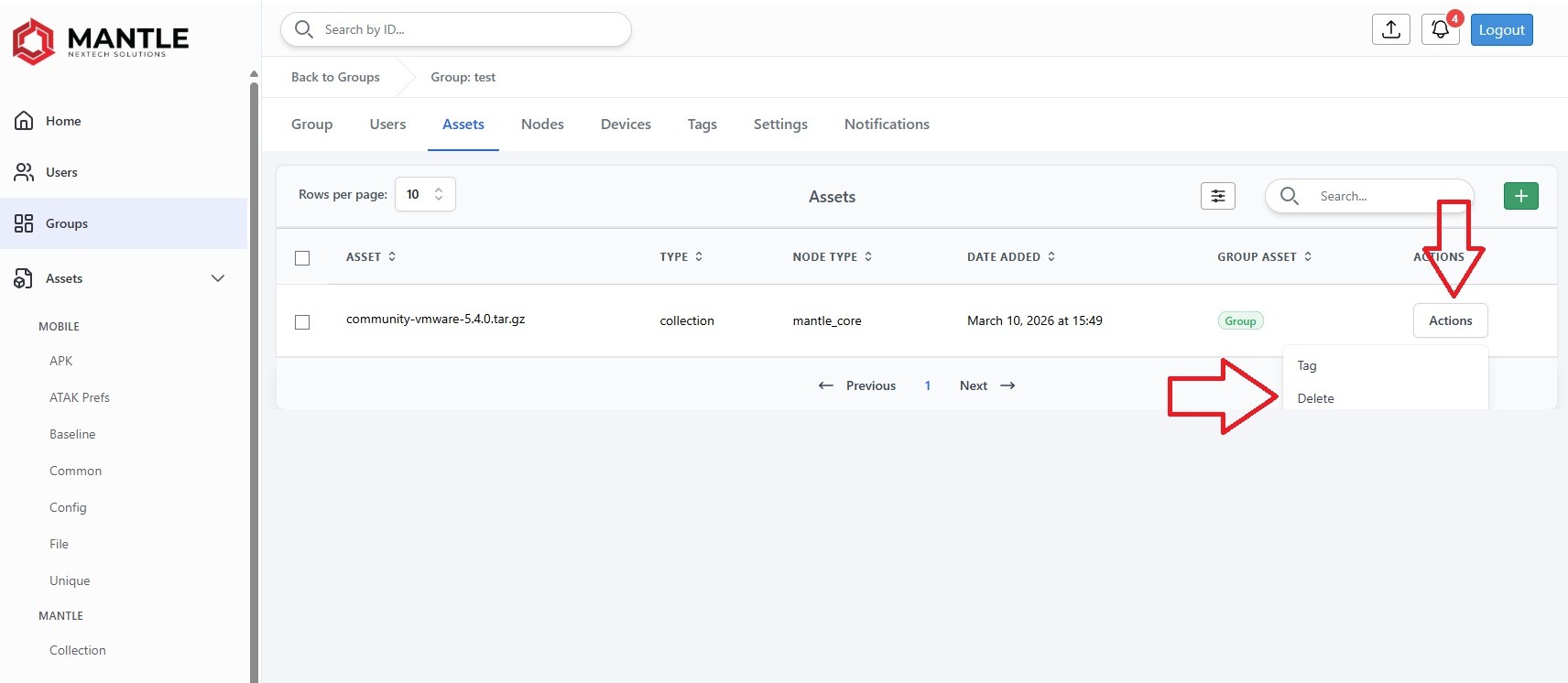The height and width of the screenshot is (683, 1568).
Task: Click the Next pagination link
Action: click(987, 385)
